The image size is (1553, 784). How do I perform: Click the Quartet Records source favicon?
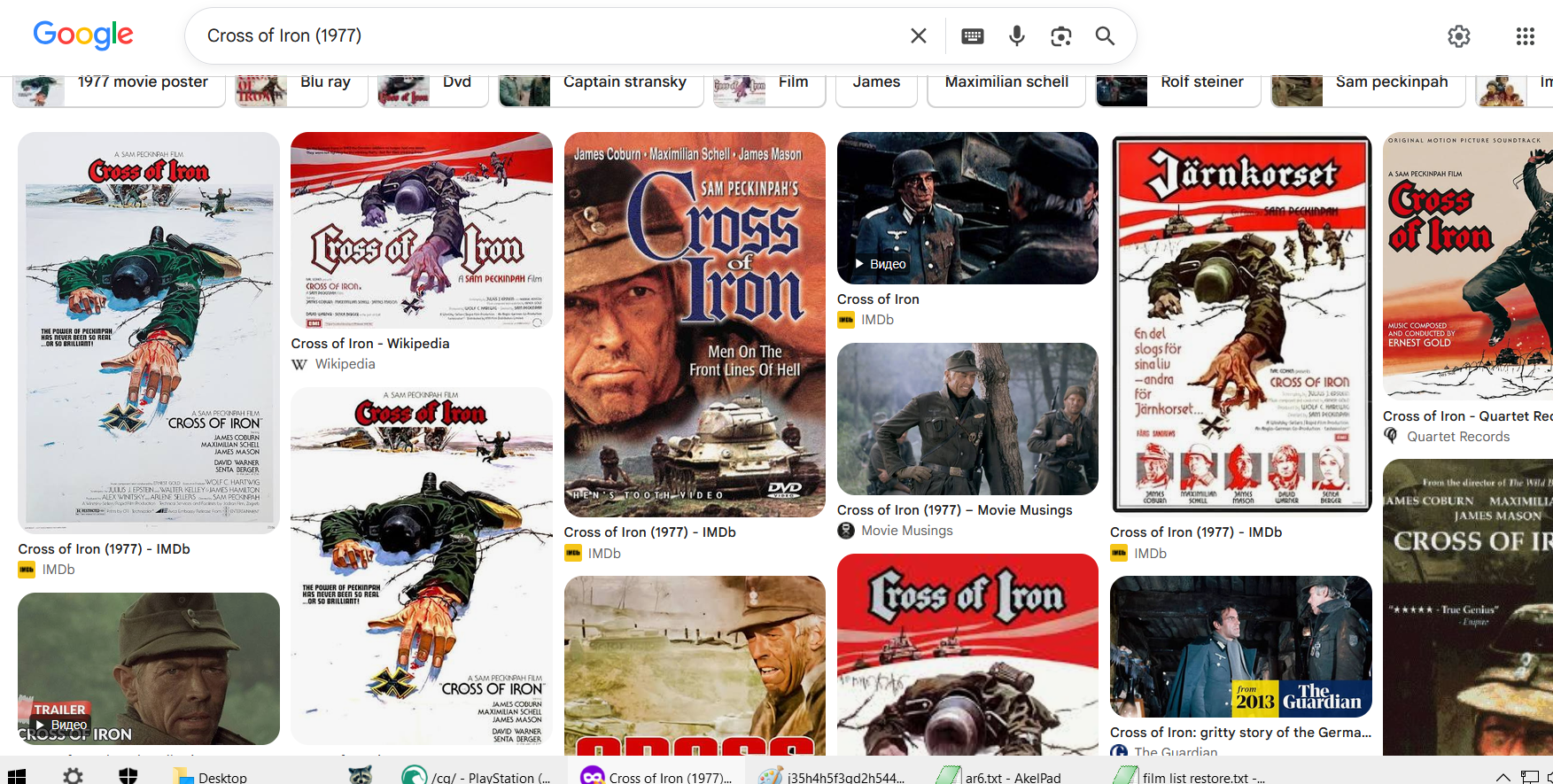1392,436
